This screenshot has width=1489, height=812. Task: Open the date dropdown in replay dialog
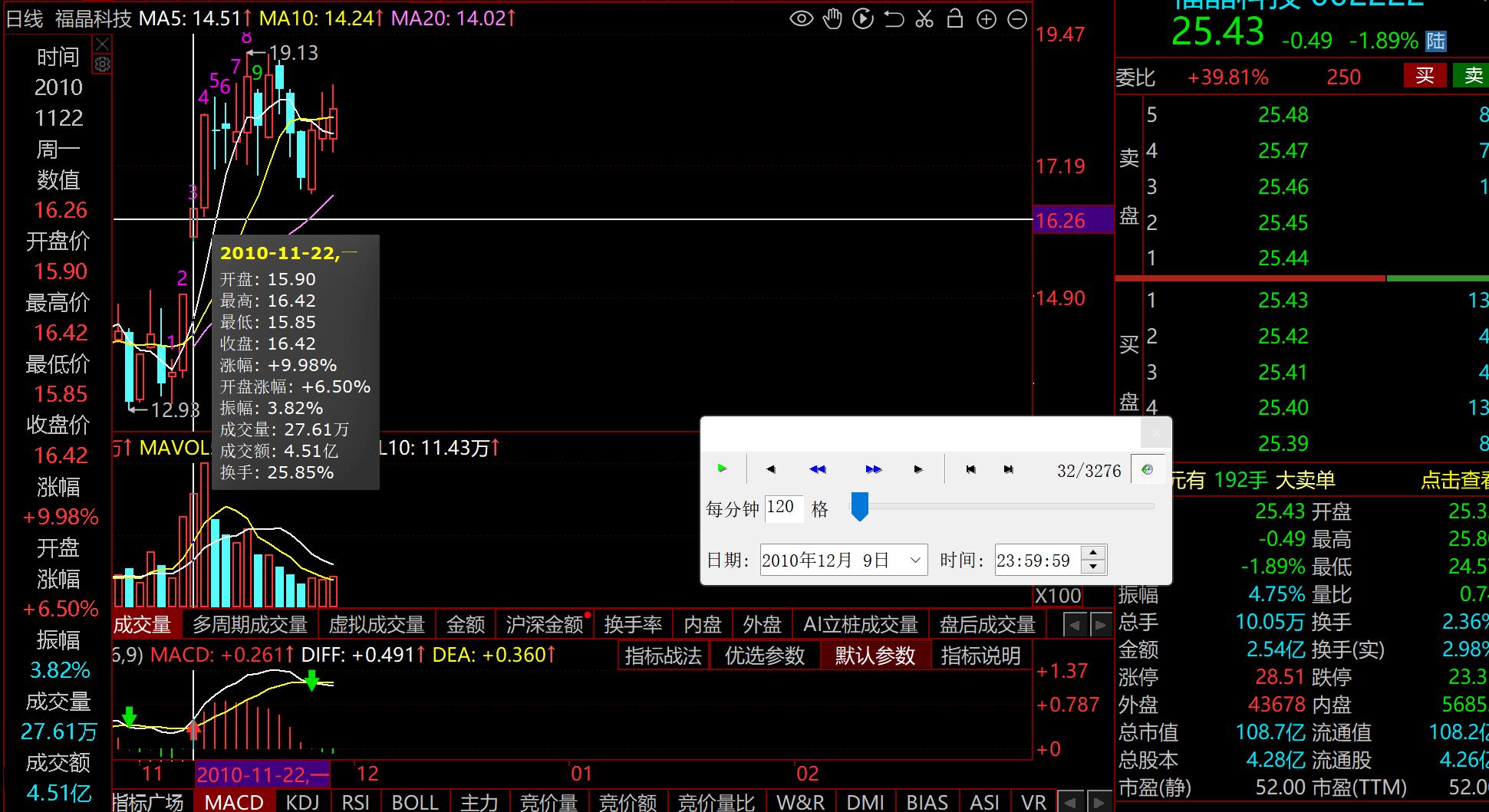click(x=915, y=561)
